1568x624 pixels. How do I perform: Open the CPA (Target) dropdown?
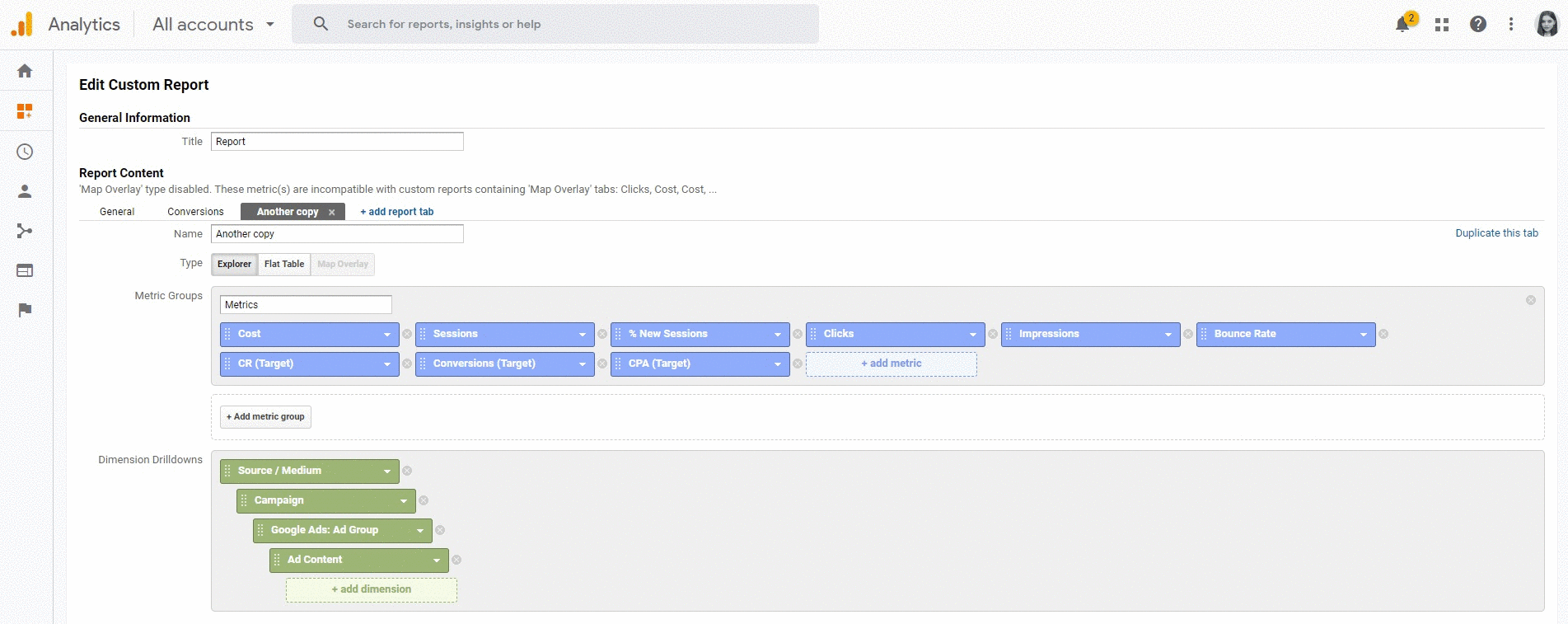click(778, 364)
